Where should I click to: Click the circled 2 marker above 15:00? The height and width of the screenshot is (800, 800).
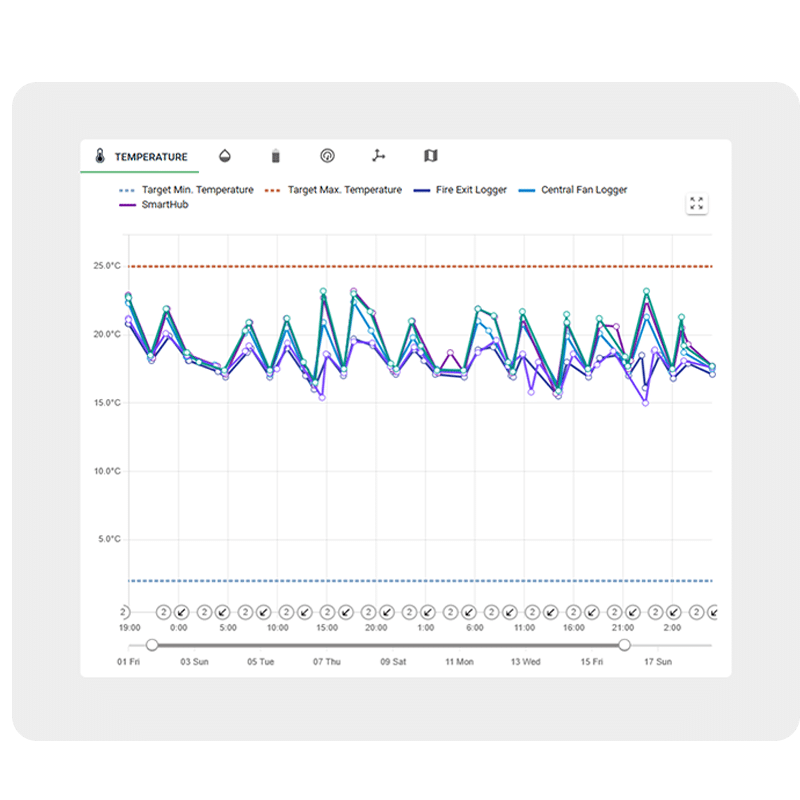(x=328, y=612)
